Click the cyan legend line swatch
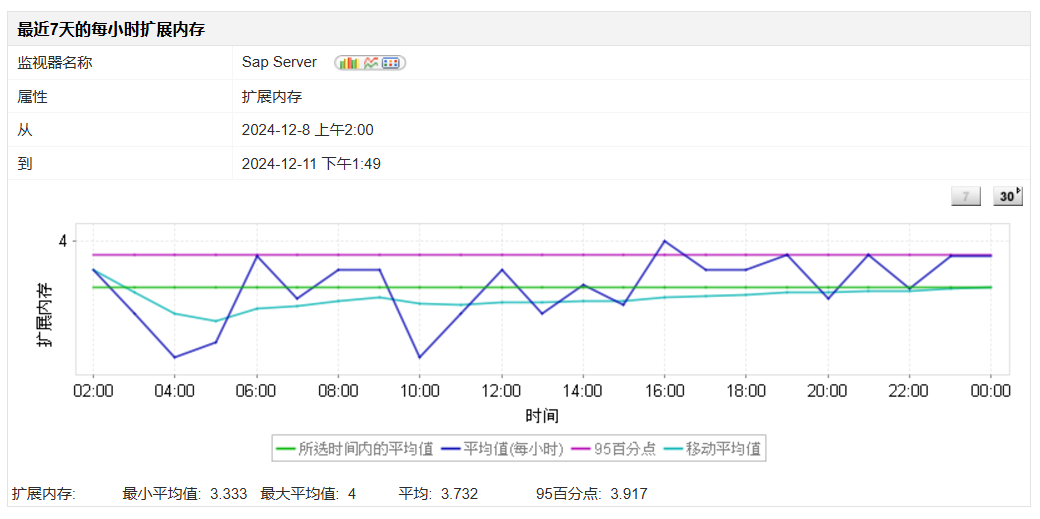1040x519 pixels. point(675,449)
